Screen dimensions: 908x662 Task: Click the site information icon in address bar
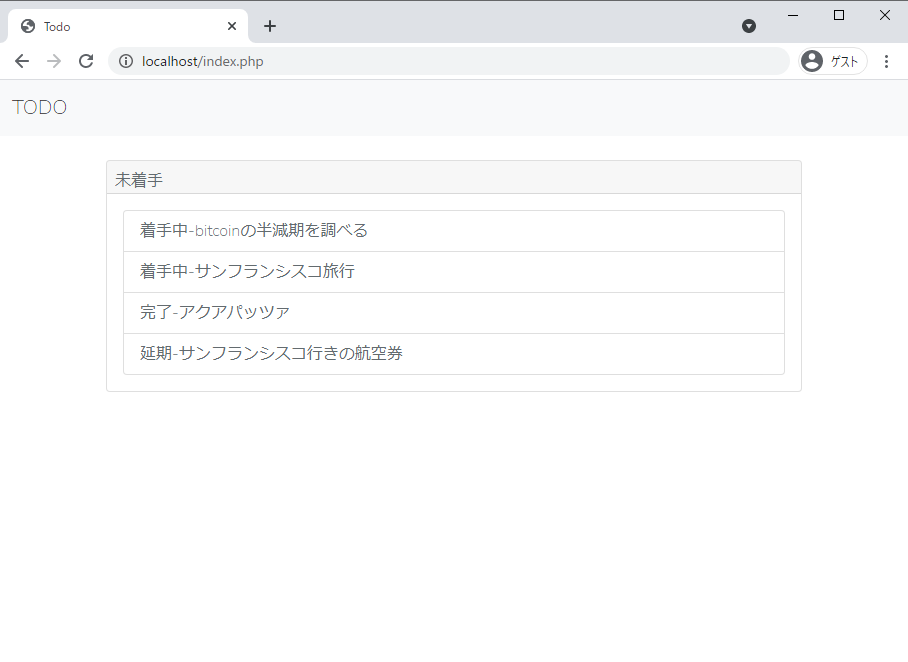(126, 61)
